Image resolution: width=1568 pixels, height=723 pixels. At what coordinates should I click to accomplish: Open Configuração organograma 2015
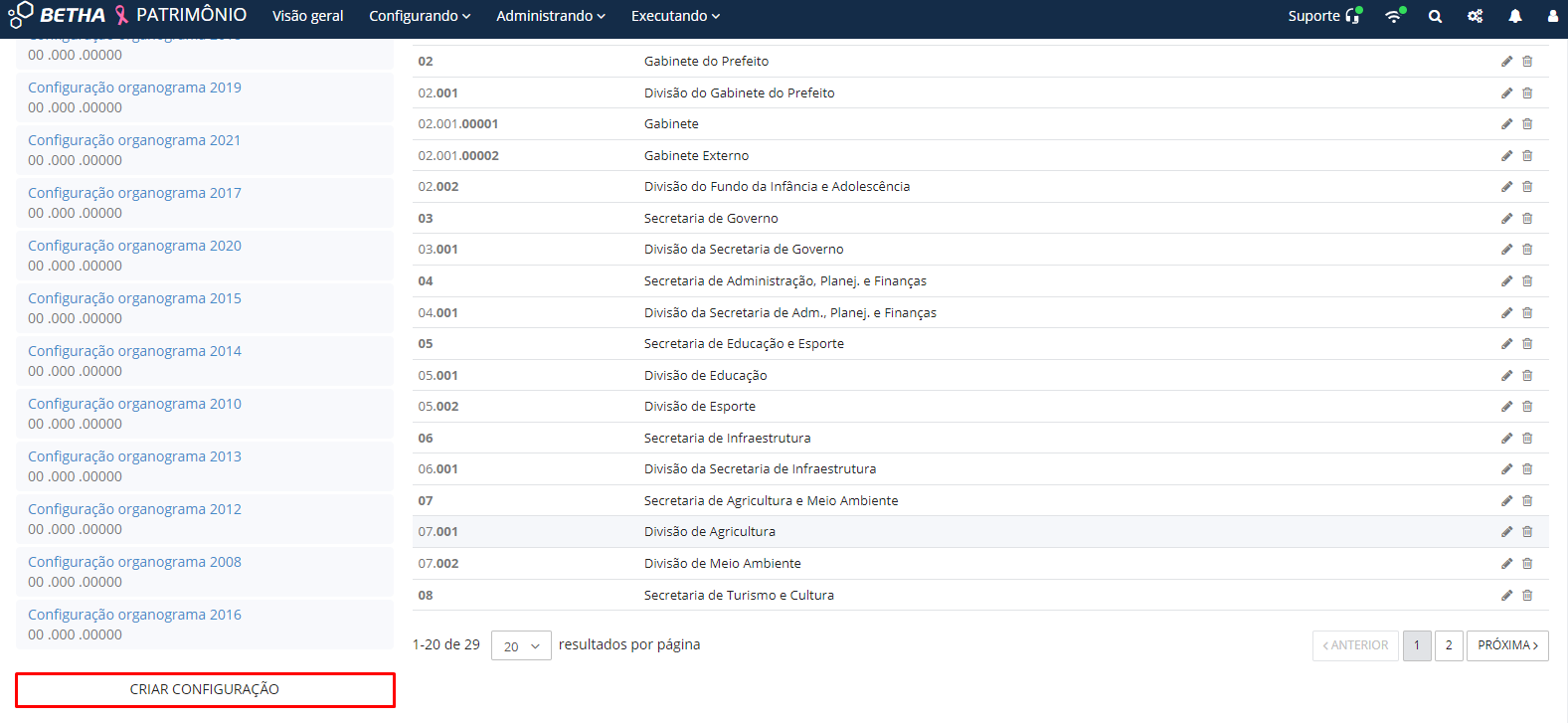pos(134,298)
